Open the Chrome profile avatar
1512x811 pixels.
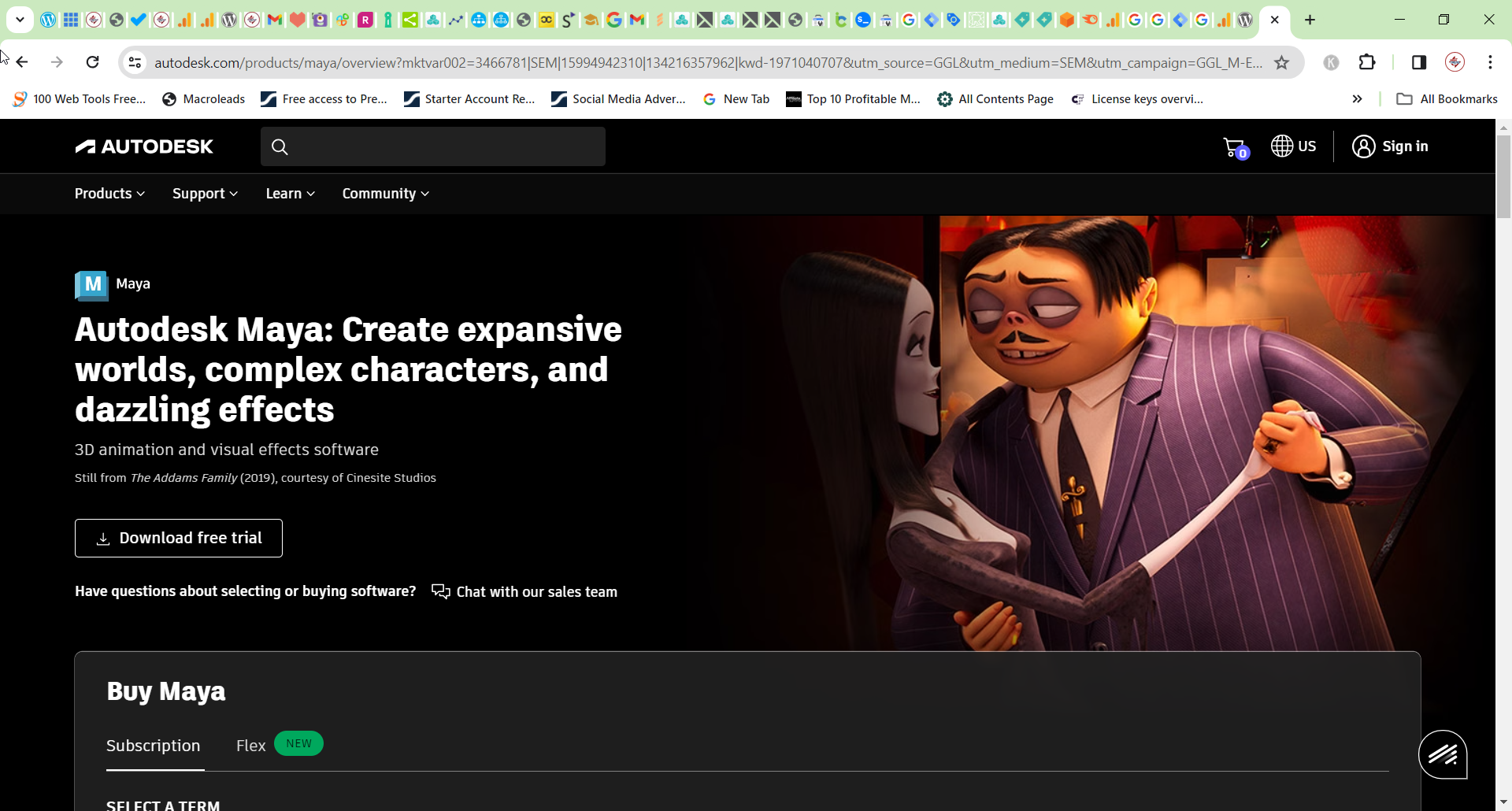pos(1455,62)
